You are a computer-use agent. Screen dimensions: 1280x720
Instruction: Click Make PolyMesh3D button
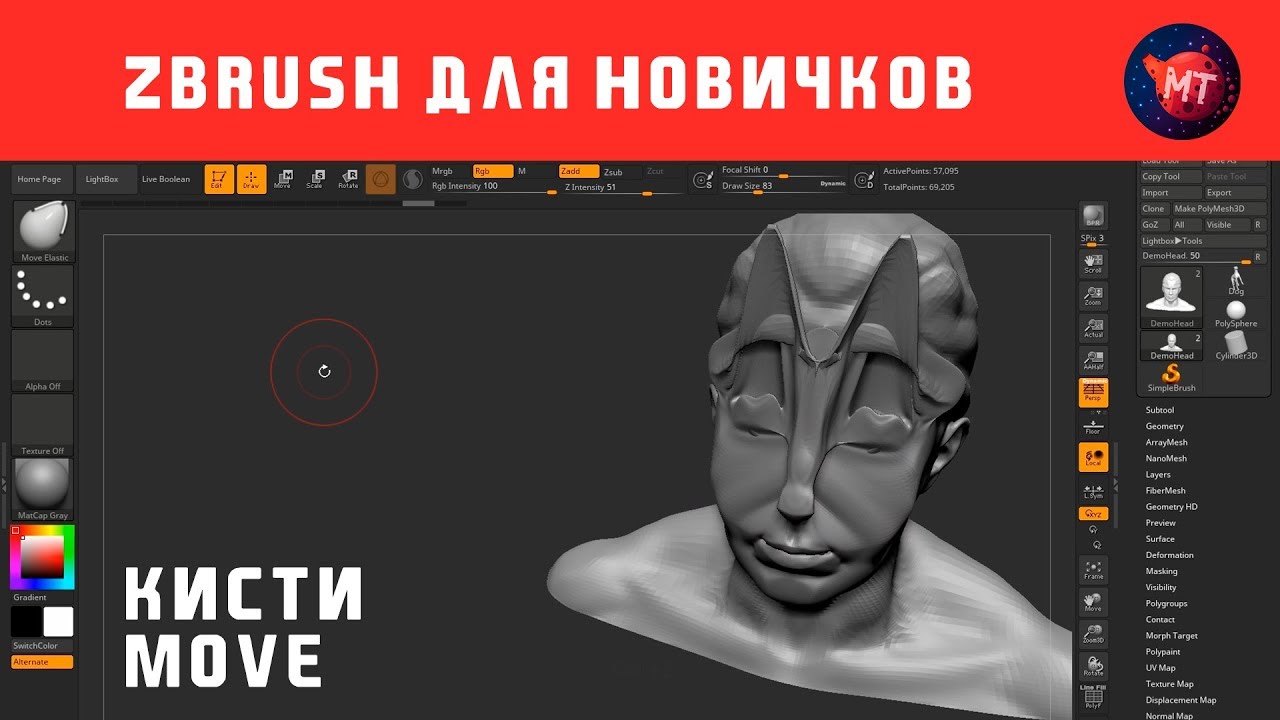(1218, 208)
